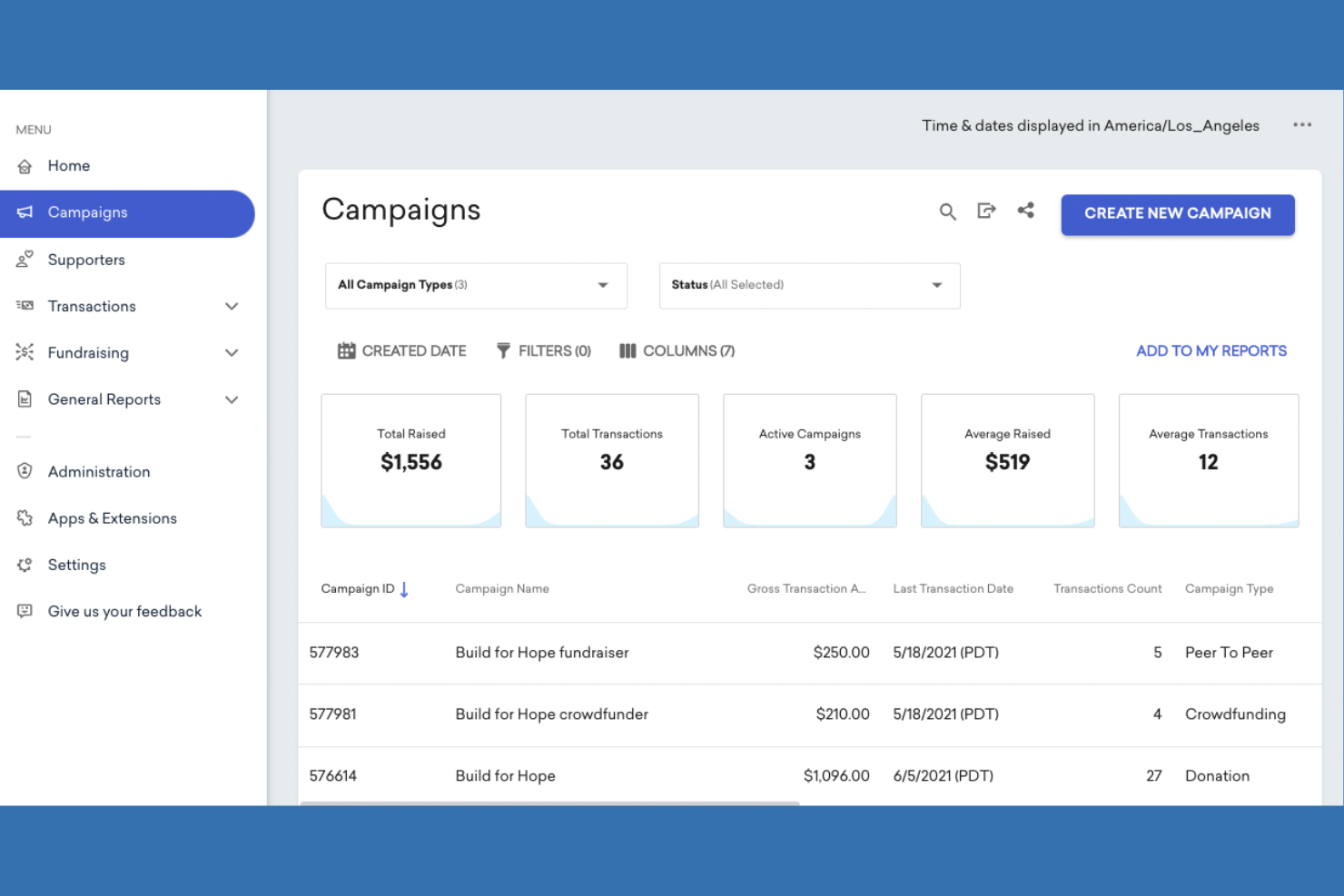
Task: Click the Create New Campaign button
Action: click(x=1178, y=214)
